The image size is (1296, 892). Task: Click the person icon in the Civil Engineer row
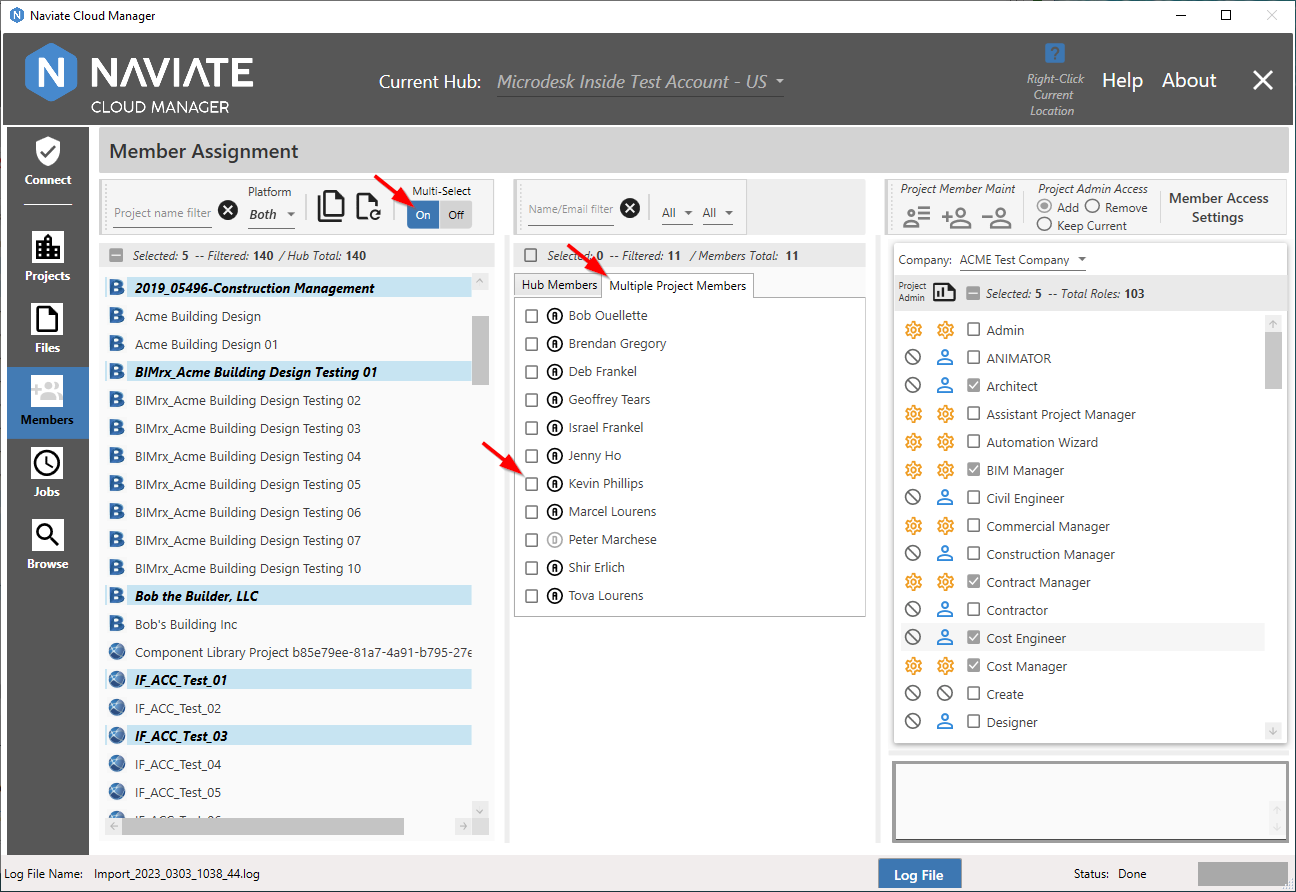click(x=945, y=498)
